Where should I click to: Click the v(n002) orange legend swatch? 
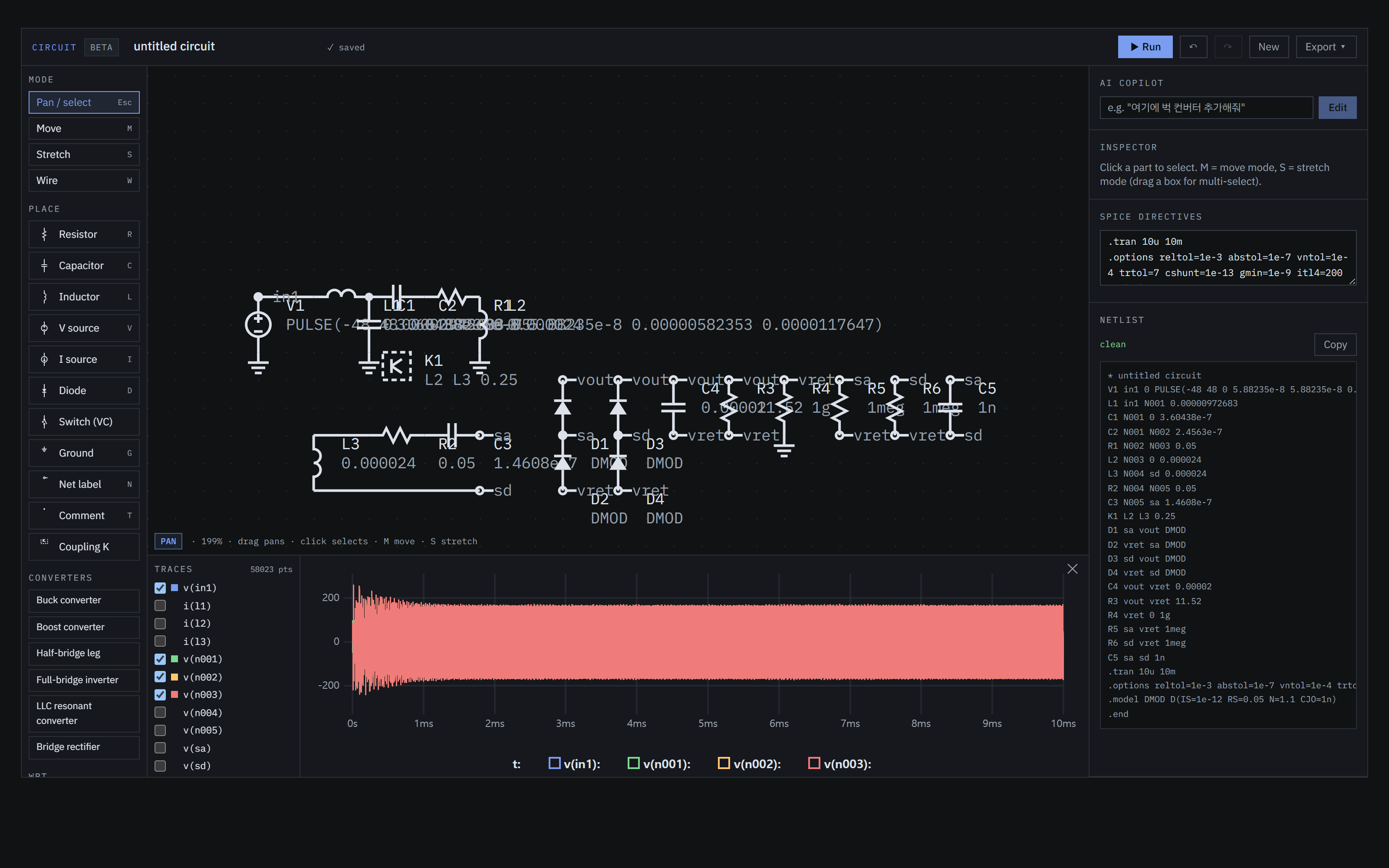[724, 763]
